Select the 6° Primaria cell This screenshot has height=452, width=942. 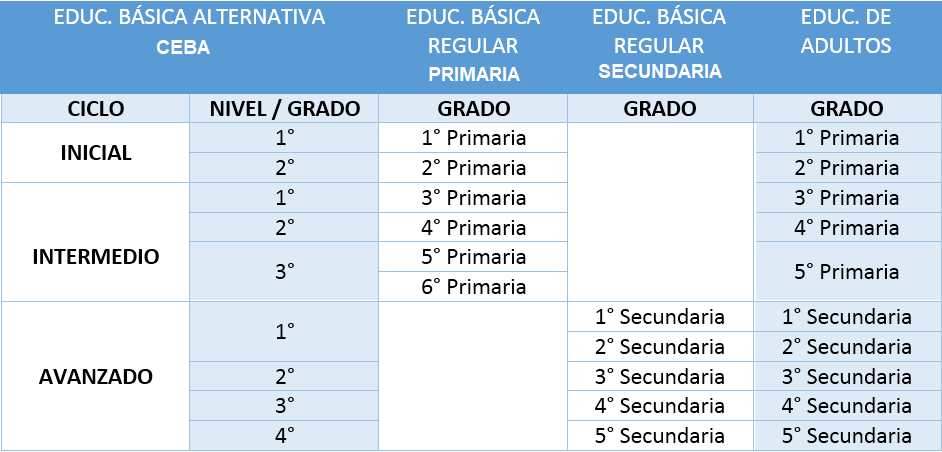point(473,287)
